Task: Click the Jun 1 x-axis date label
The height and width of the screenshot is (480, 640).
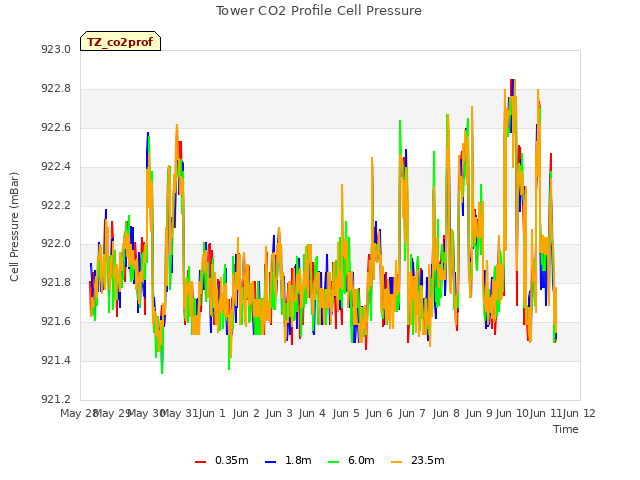Action: [212, 413]
